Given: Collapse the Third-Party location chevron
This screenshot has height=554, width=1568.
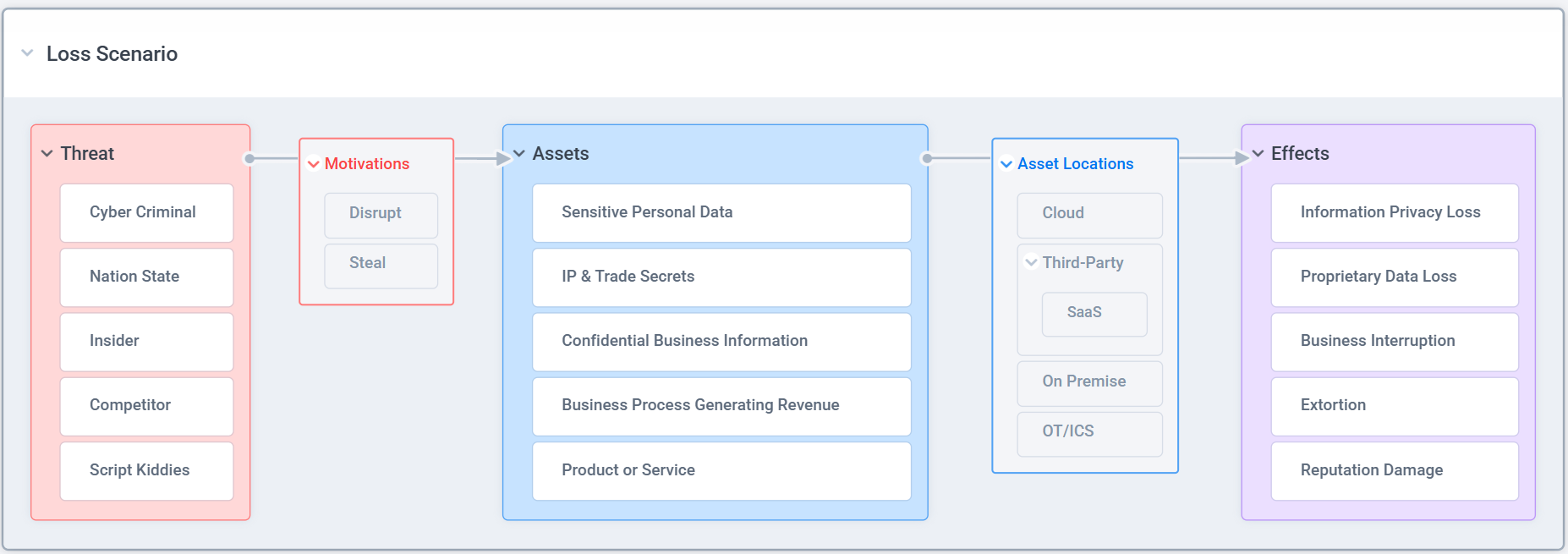Looking at the screenshot, I should (x=1031, y=263).
